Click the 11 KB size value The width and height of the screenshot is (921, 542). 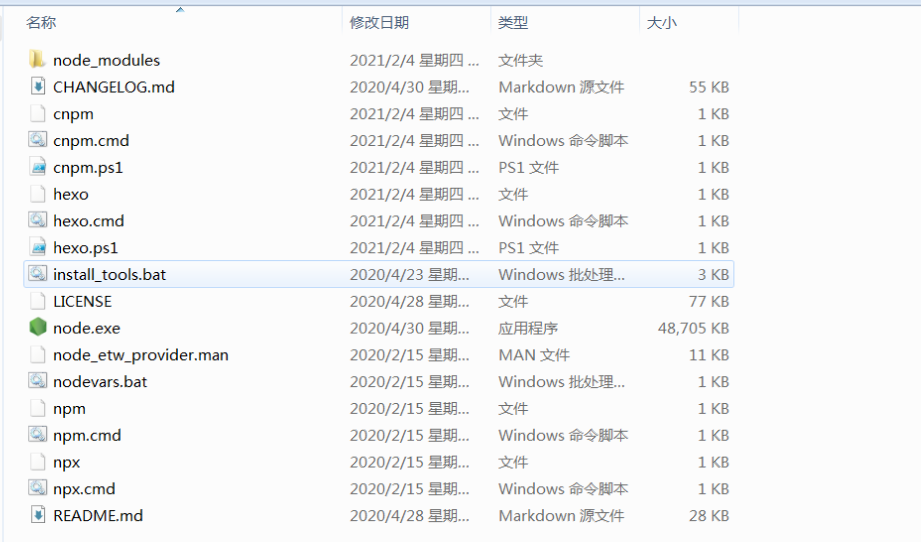tap(709, 355)
